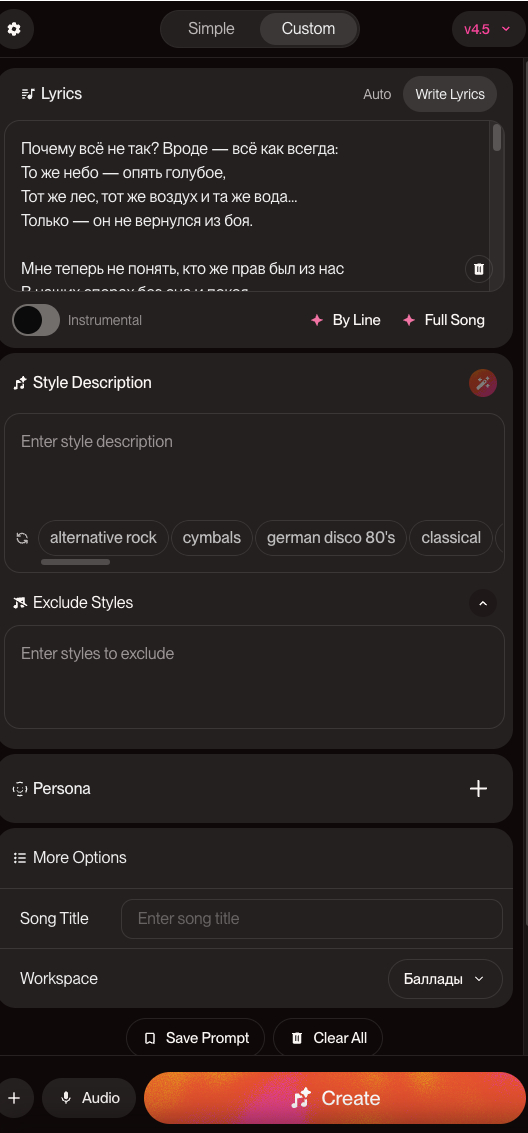
Task: Switch to the Custom tab
Action: (x=308, y=29)
